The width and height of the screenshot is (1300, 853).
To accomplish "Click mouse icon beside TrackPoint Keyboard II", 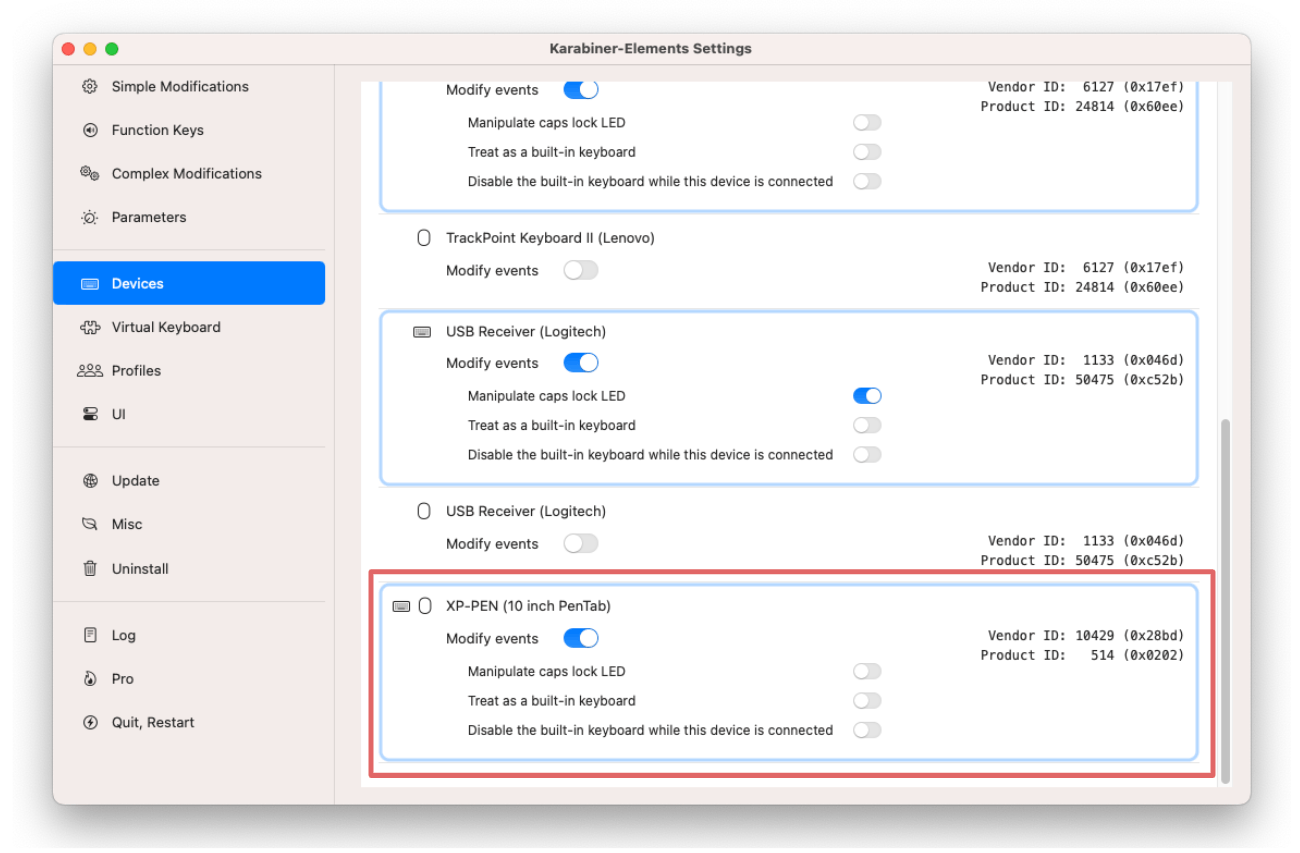I will 424,238.
